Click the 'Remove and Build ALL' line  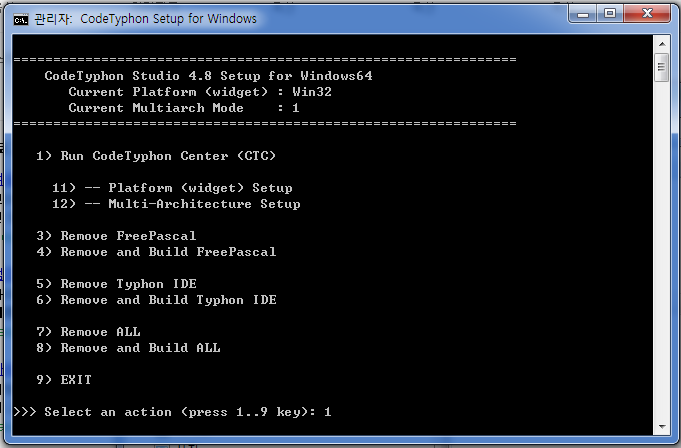128,348
